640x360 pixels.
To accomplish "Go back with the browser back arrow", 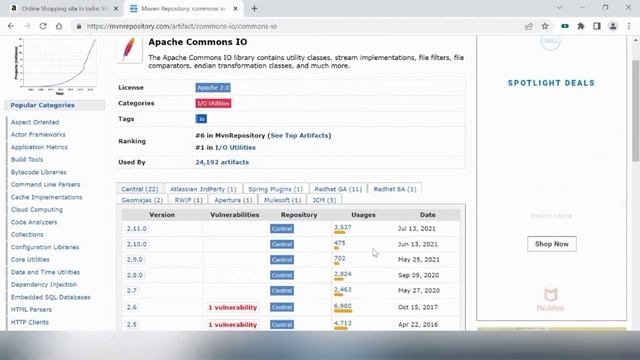I will coord(11,26).
